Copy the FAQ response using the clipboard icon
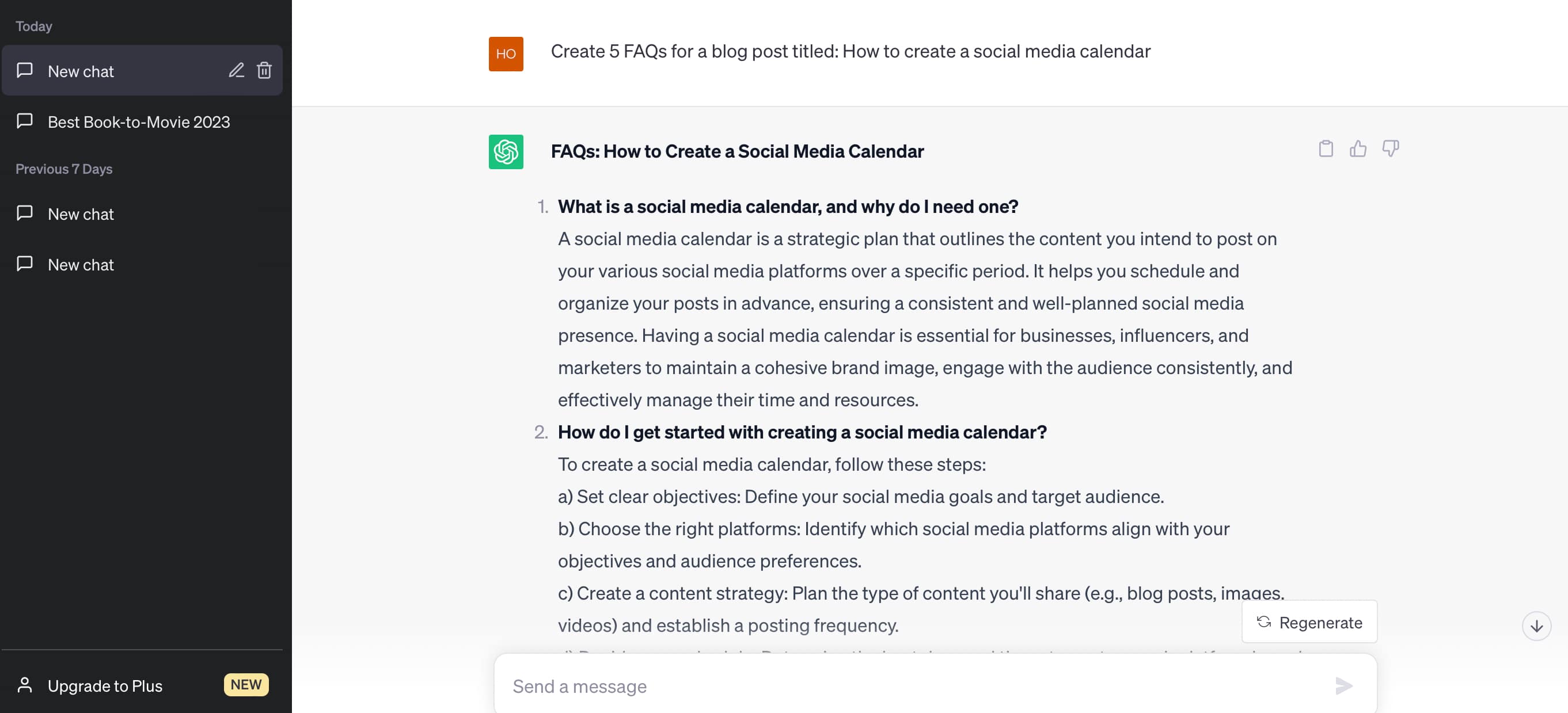The height and width of the screenshot is (713, 1568). coord(1327,148)
